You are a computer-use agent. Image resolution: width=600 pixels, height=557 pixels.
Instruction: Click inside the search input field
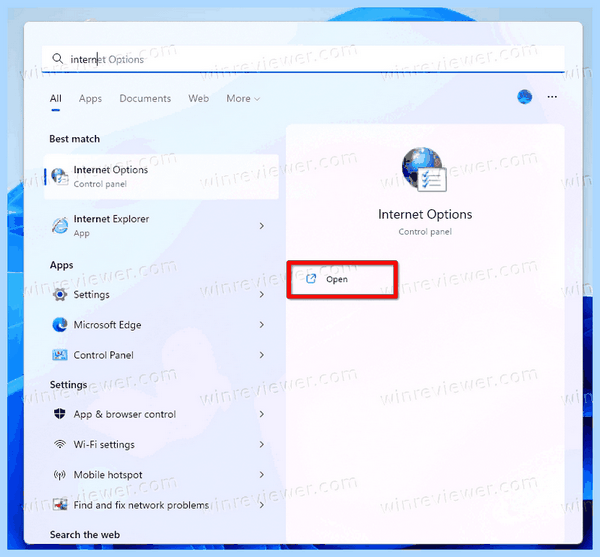(x=303, y=59)
